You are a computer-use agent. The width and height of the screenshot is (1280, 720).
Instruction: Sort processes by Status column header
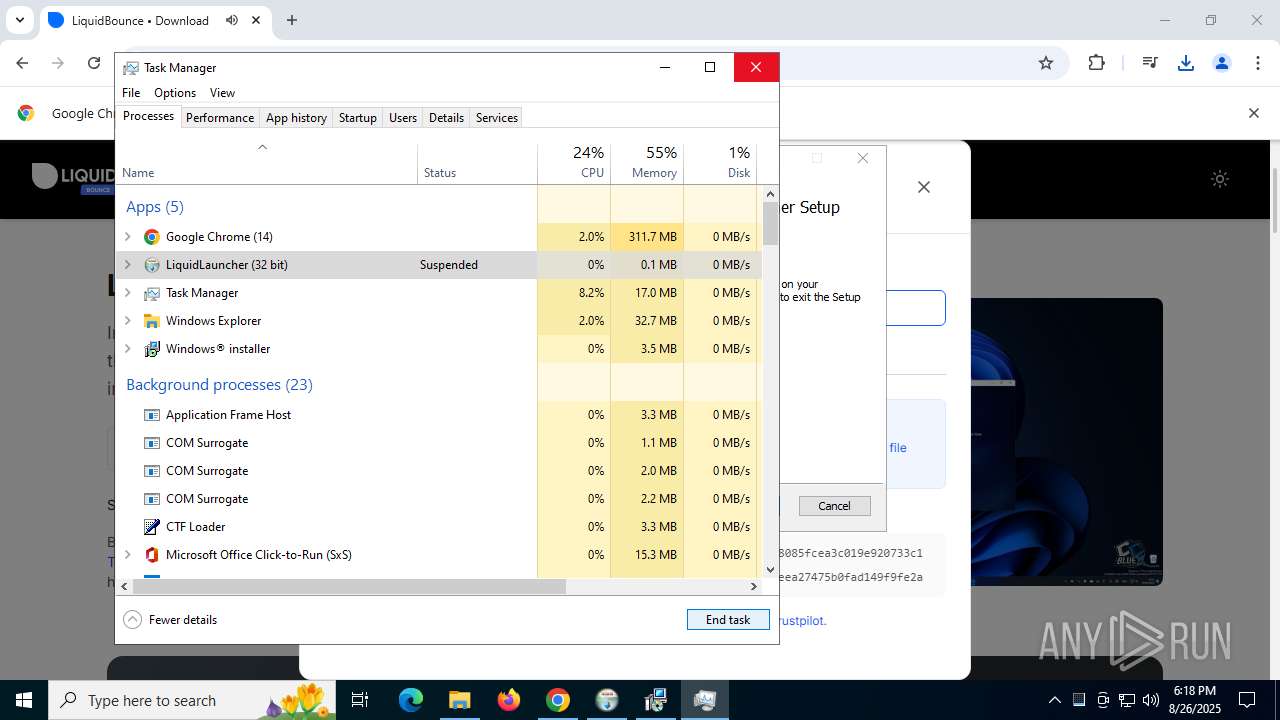(x=477, y=163)
